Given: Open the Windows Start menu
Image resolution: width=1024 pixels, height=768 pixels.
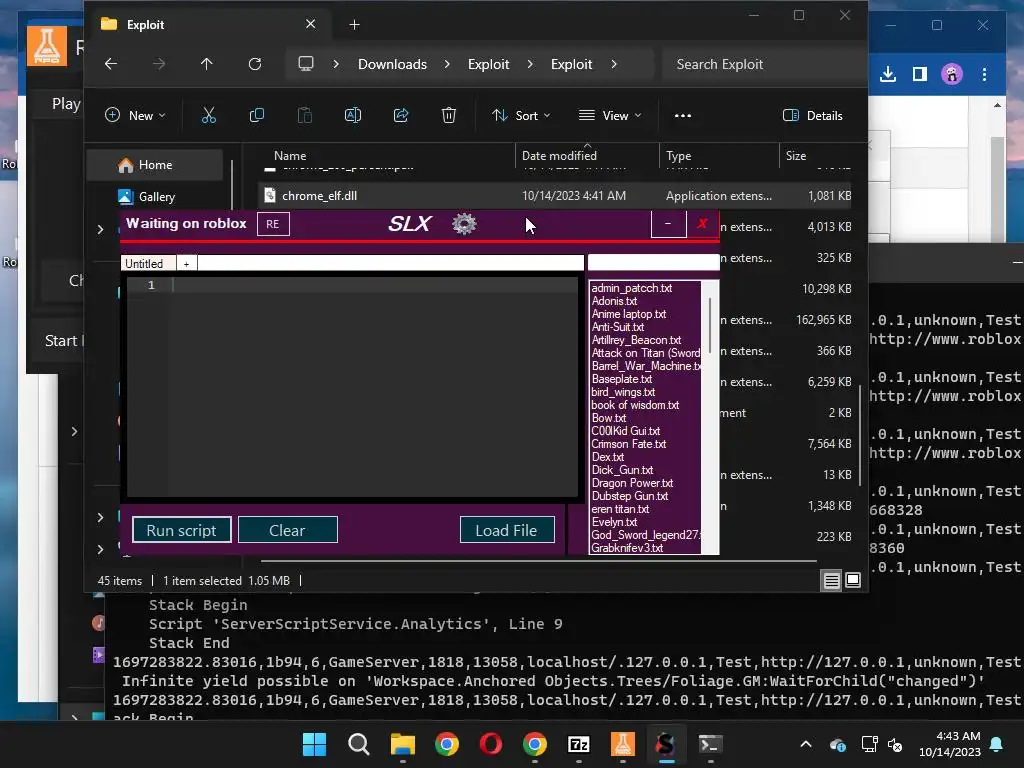Looking at the screenshot, I should click(x=314, y=744).
